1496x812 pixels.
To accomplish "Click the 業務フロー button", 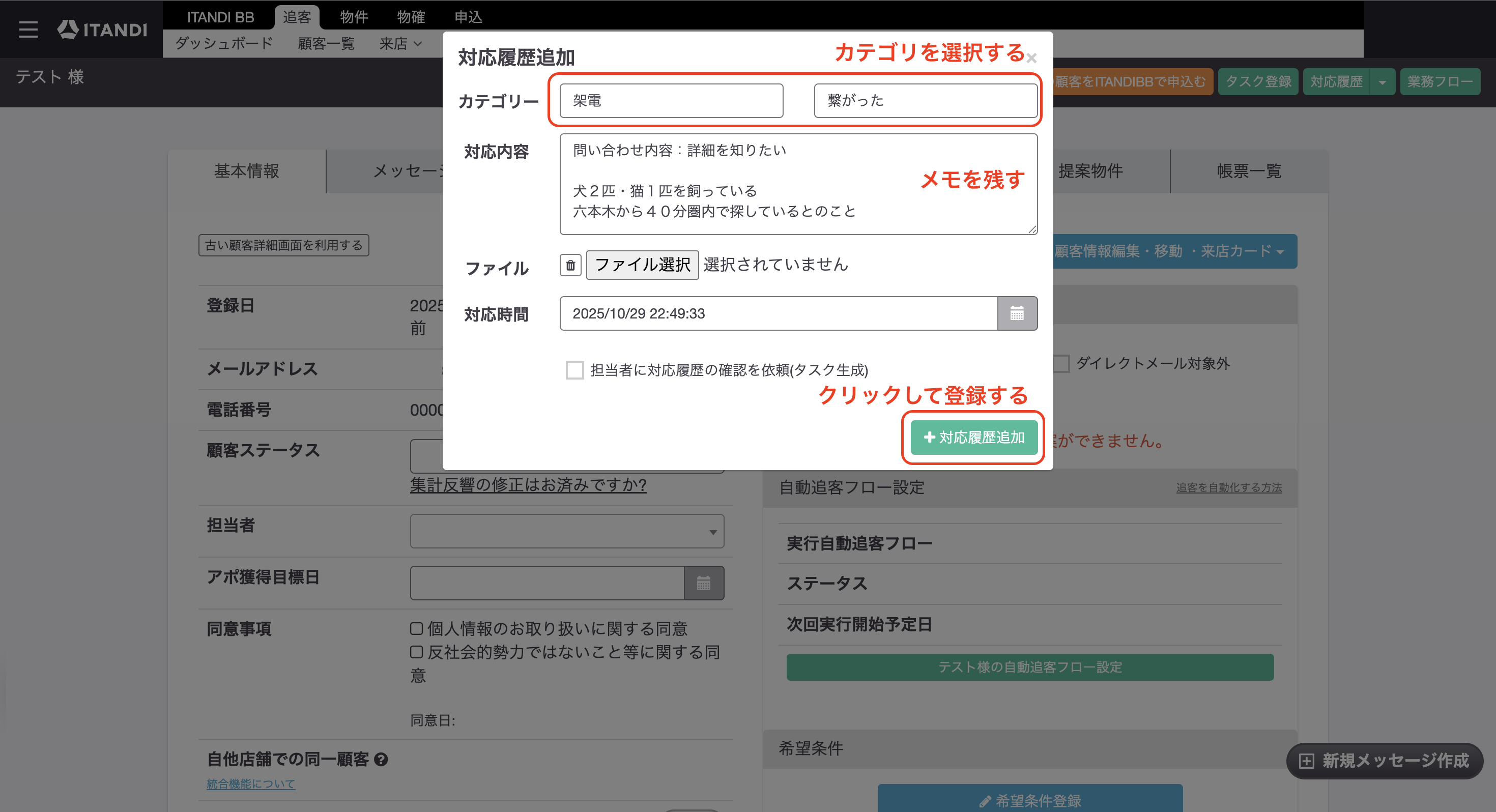I will point(1440,82).
